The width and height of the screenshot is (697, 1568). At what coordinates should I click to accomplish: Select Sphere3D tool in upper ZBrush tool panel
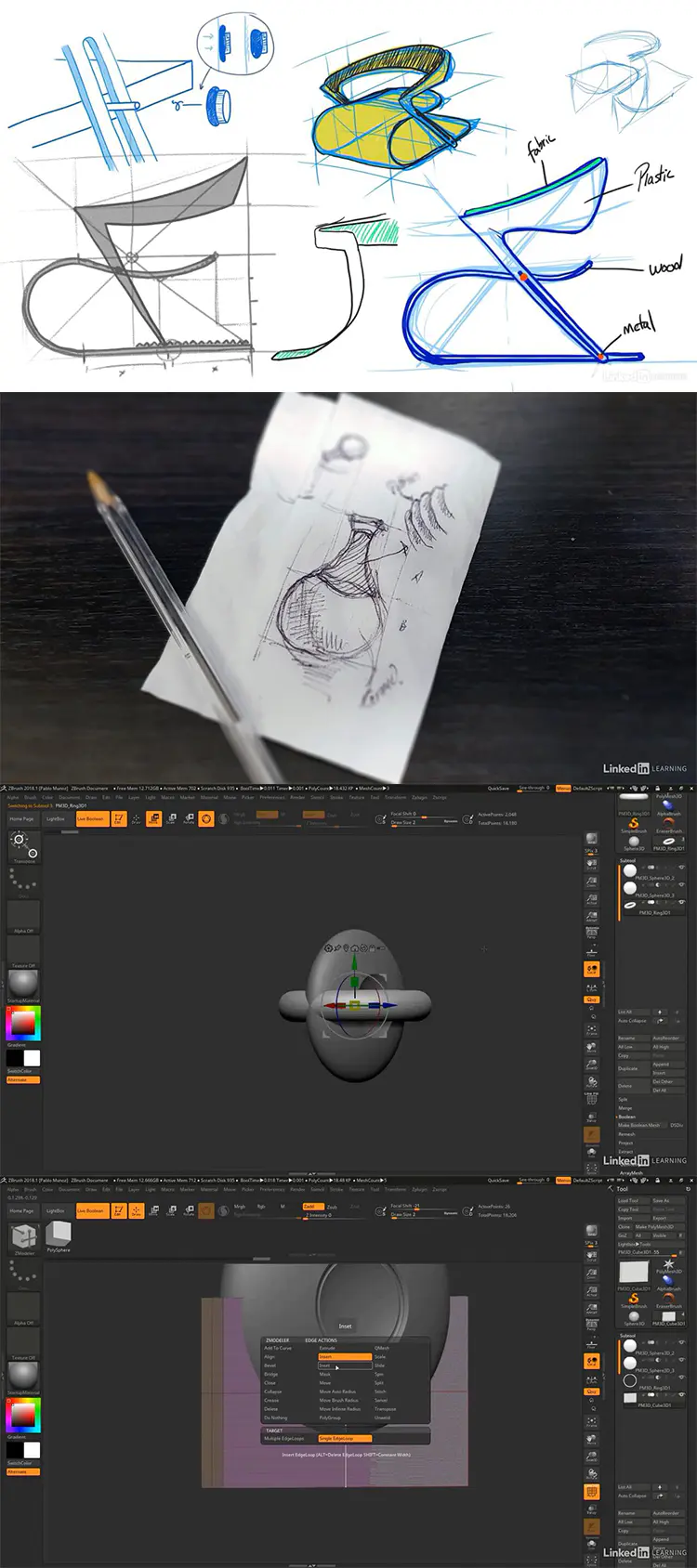pyautogui.click(x=634, y=843)
